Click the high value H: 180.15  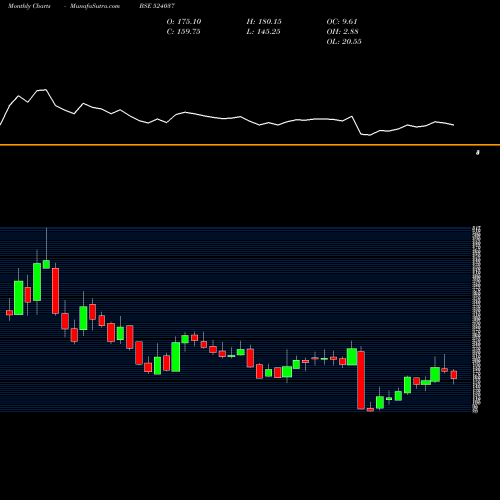264,22
